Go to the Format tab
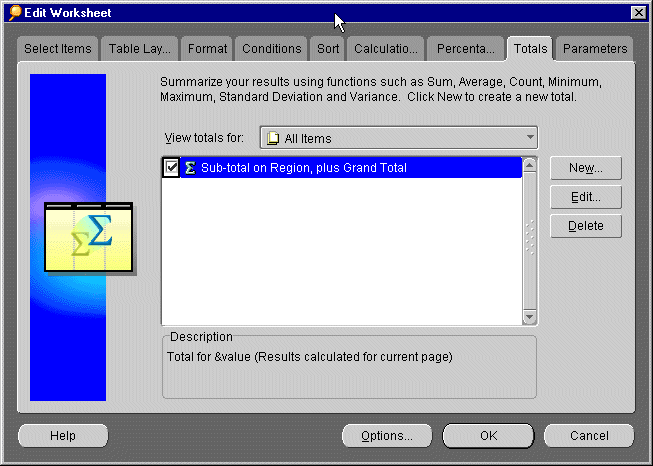This screenshot has height=466, width=653. coord(207,48)
